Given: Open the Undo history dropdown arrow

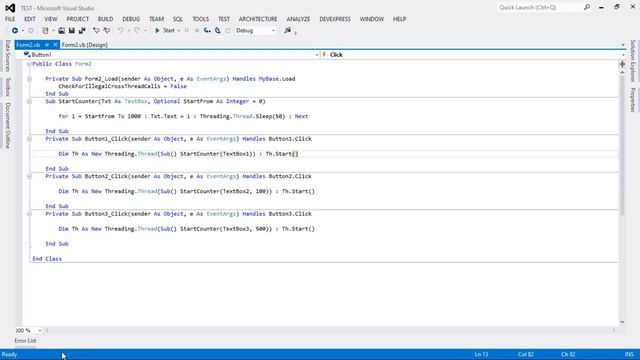Looking at the screenshot, I should [128, 31].
